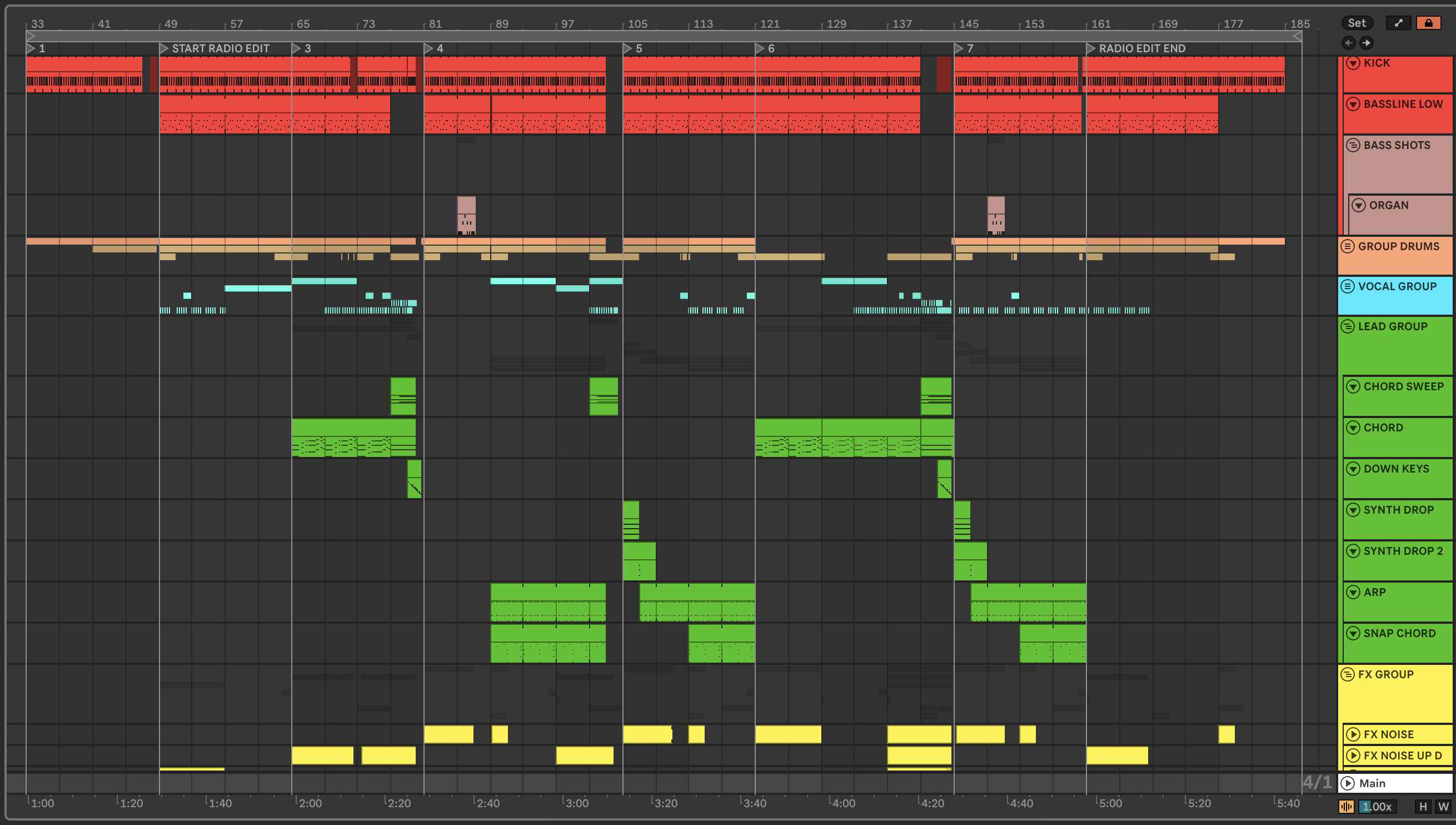
Task: Click the W optimize width button
Action: [x=1443, y=806]
